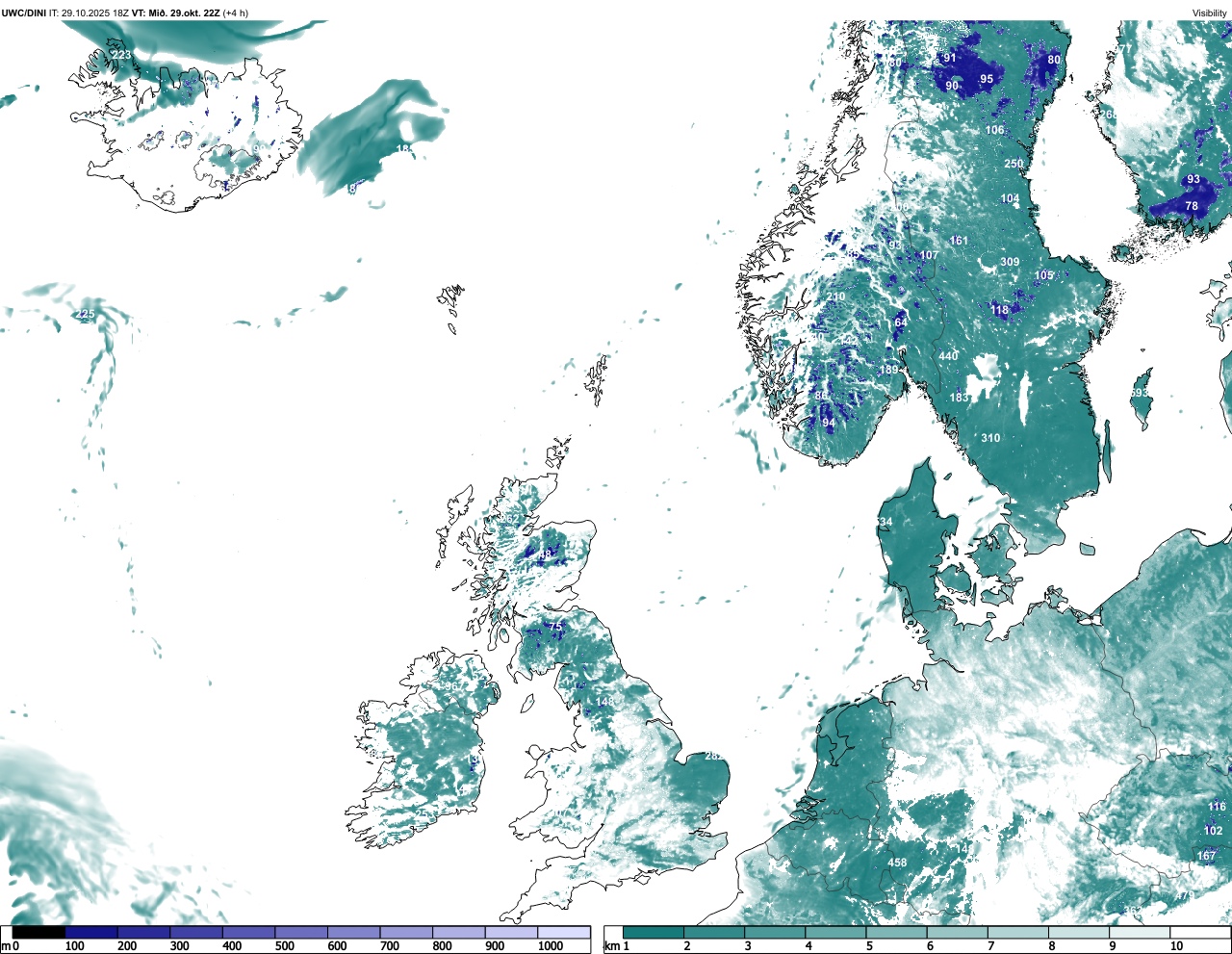Click the '250' visibility value on map
This screenshot has height=954, width=1232.
1014,164
